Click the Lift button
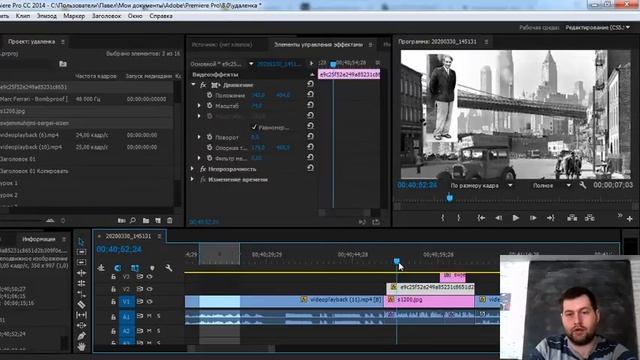 (x=572, y=218)
